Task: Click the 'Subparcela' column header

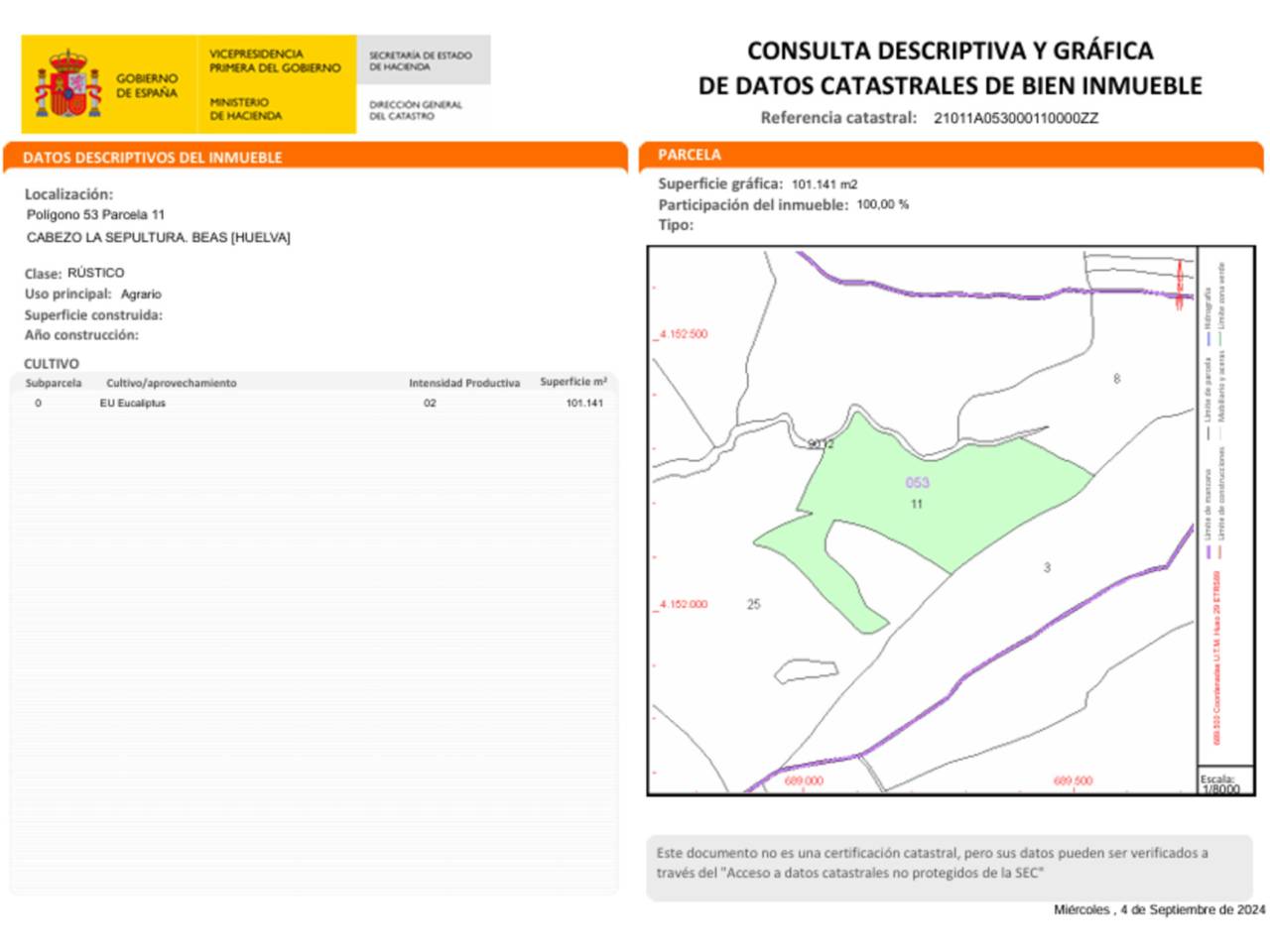Action: [x=54, y=383]
